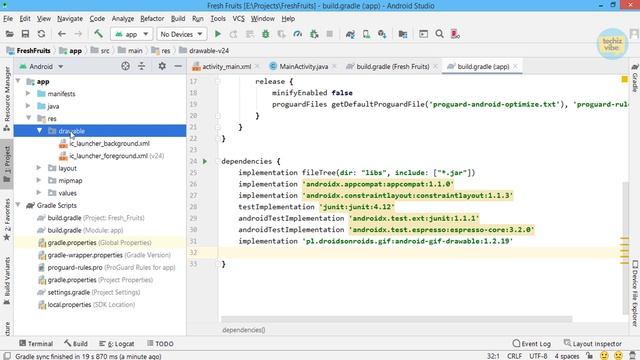Open the Event Log
The width and height of the screenshot is (640, 360).
click(531, 344)
